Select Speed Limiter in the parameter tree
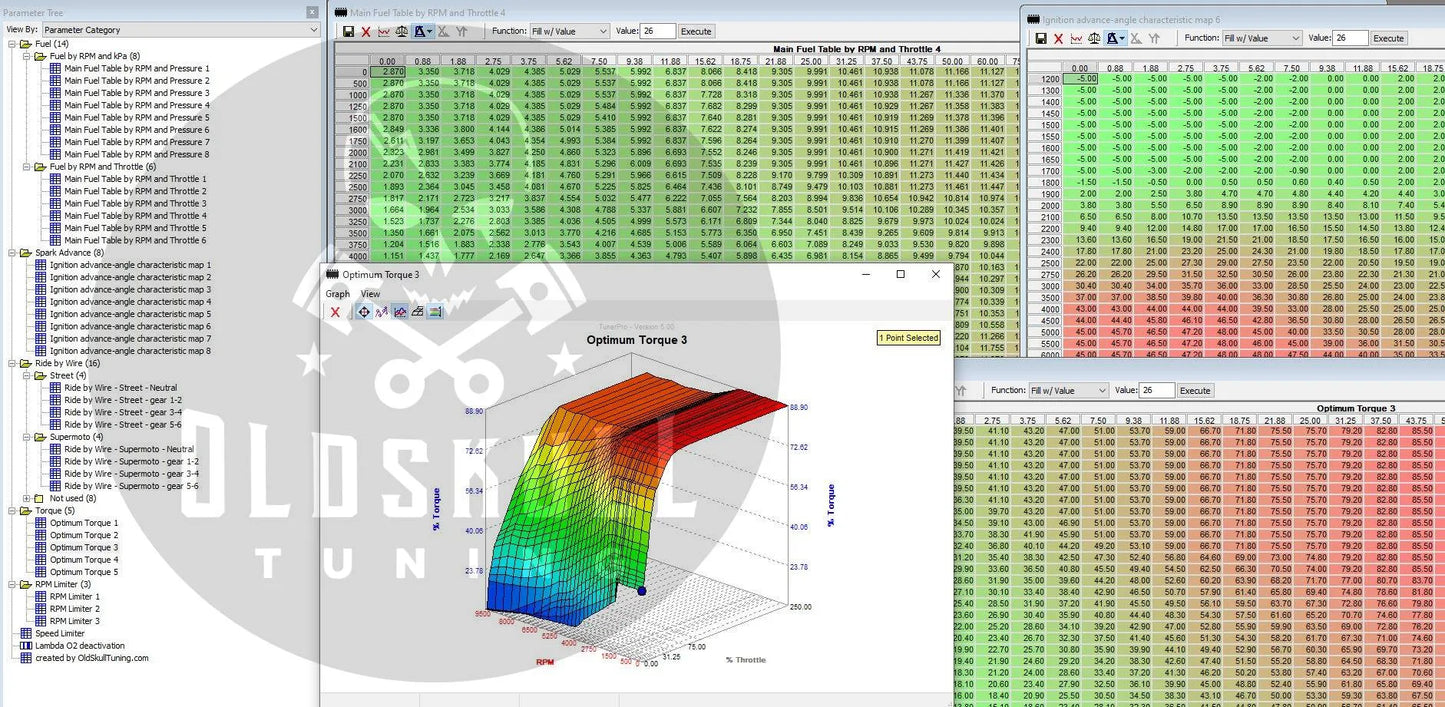This screenshot has width=1445, height=707. [x=59, y=633]
